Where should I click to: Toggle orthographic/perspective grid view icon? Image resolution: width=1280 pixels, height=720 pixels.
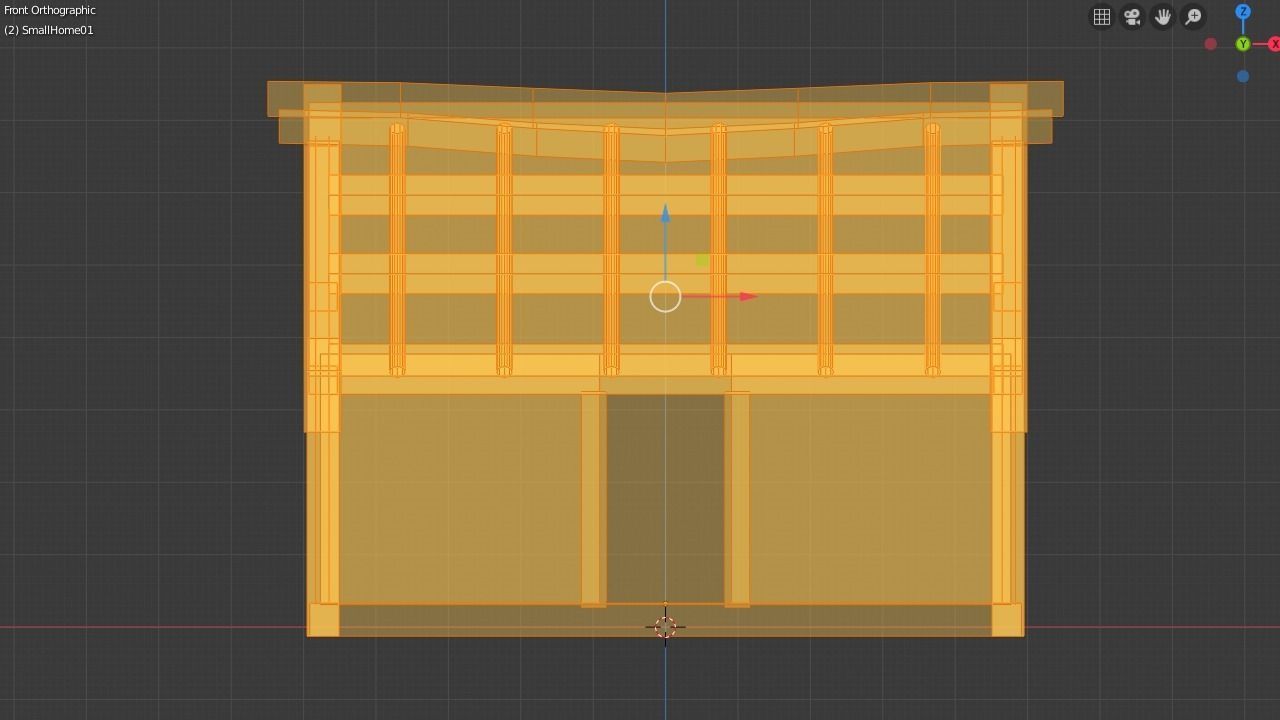point(1101,17)
